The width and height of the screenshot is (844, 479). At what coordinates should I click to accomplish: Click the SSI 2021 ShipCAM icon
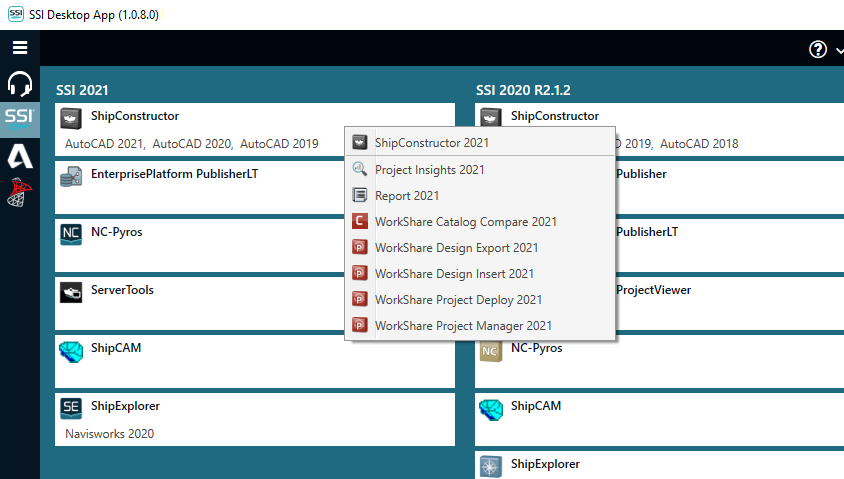click(71, 351)
